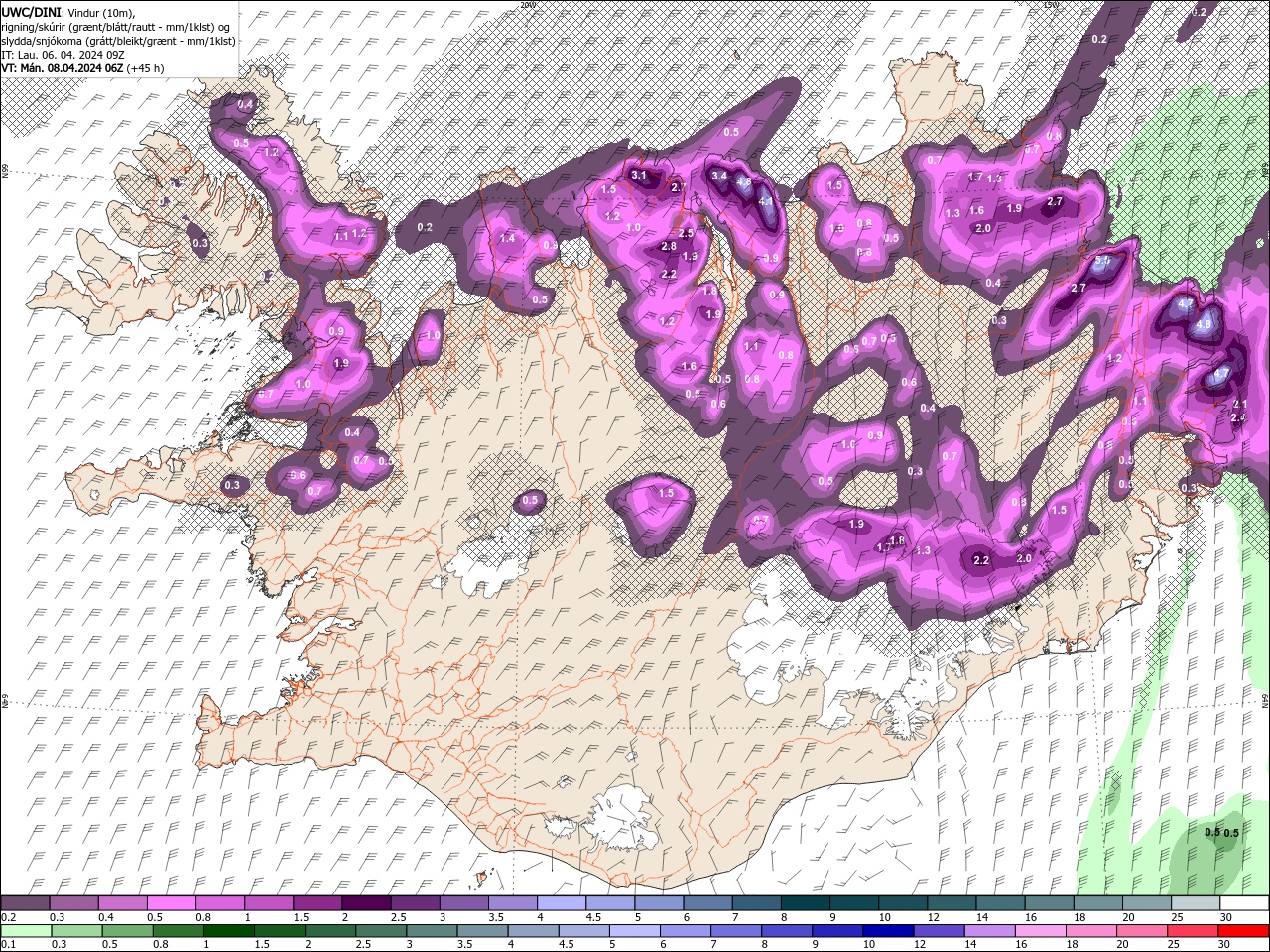The width and height of the screenshot is (1270, 952).
Task: Click the upper legend swatch starting at 1.5
Action: click(317, 903)
